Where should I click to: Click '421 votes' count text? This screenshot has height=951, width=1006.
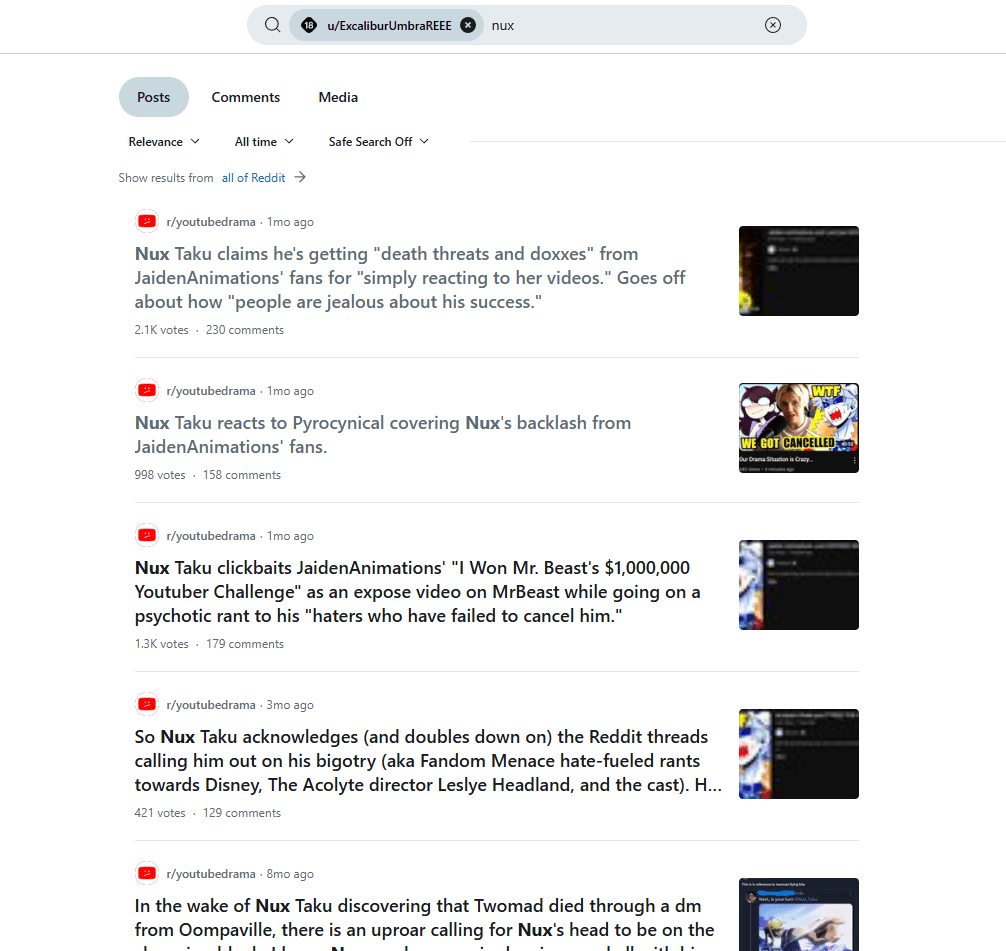[160, 813]
